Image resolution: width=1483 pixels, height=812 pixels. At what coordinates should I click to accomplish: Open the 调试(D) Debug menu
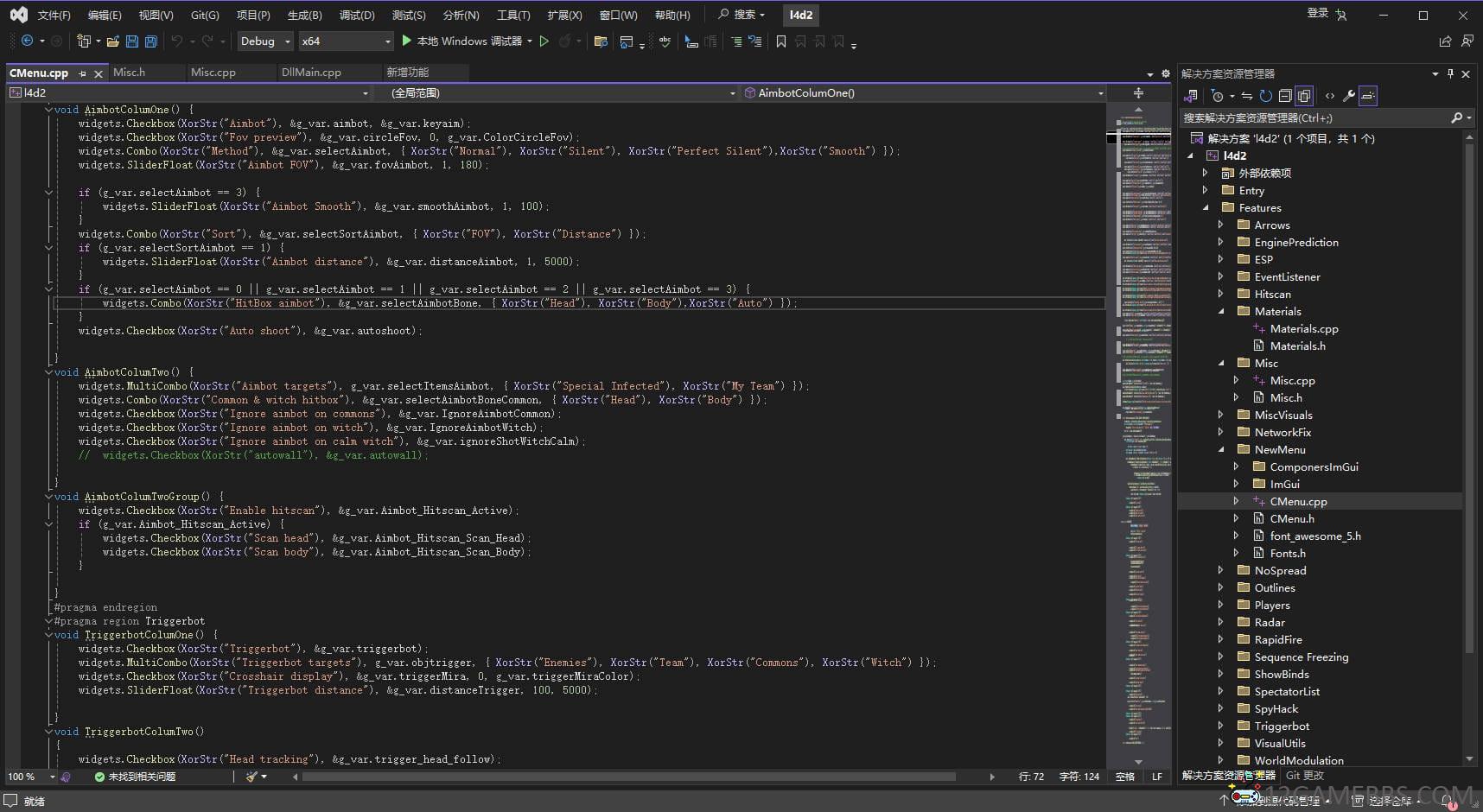(x=356, y=15)
